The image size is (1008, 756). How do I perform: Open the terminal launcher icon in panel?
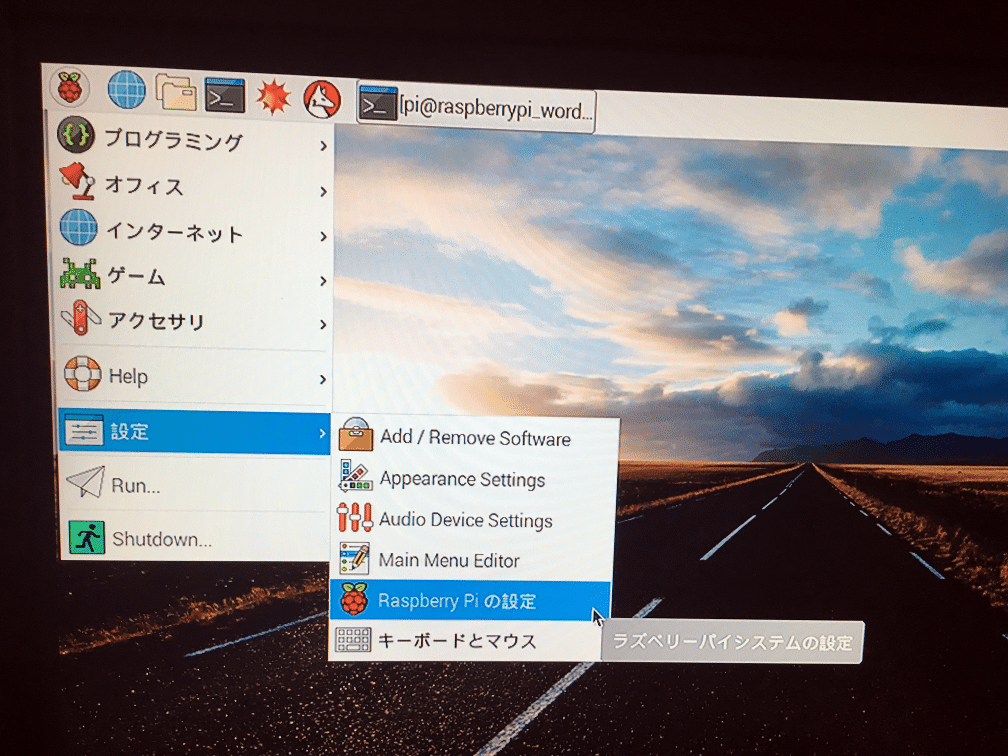tap(224, 95)
